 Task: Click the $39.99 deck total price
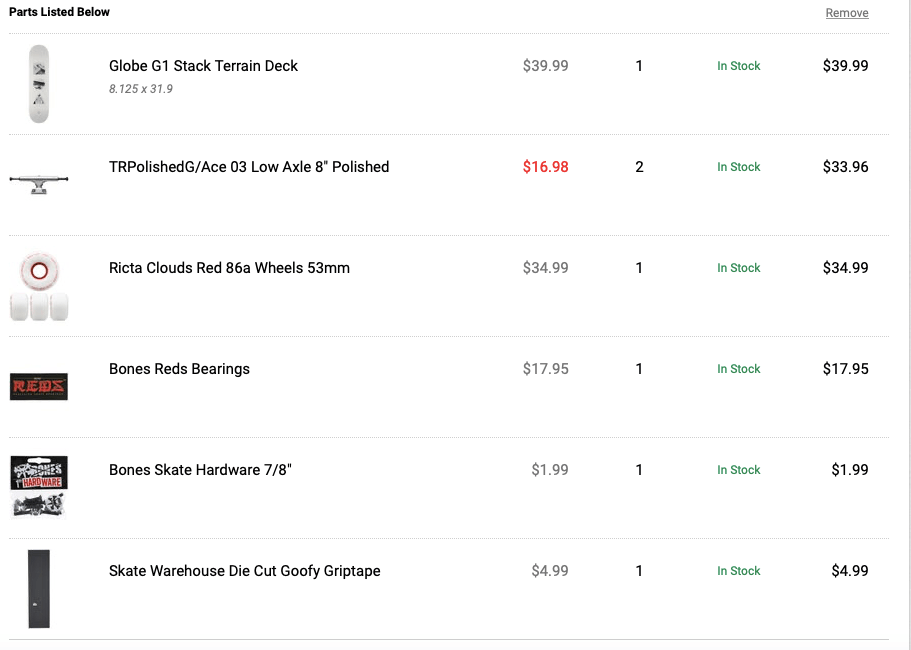(x=845, y=66)
